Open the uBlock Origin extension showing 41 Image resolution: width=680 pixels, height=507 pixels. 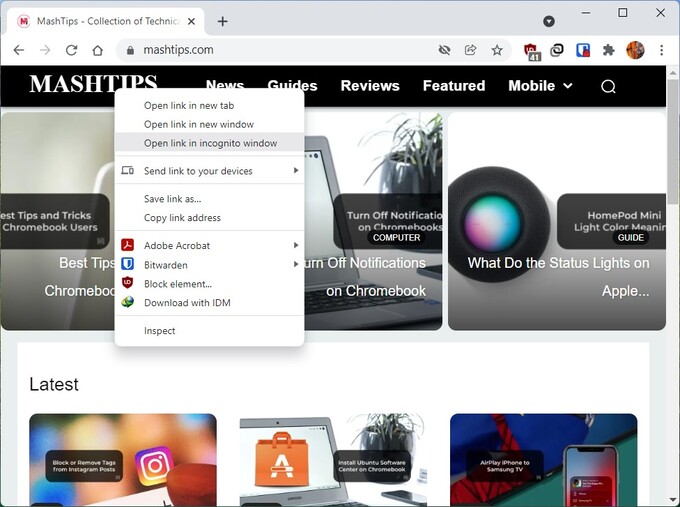532,51
